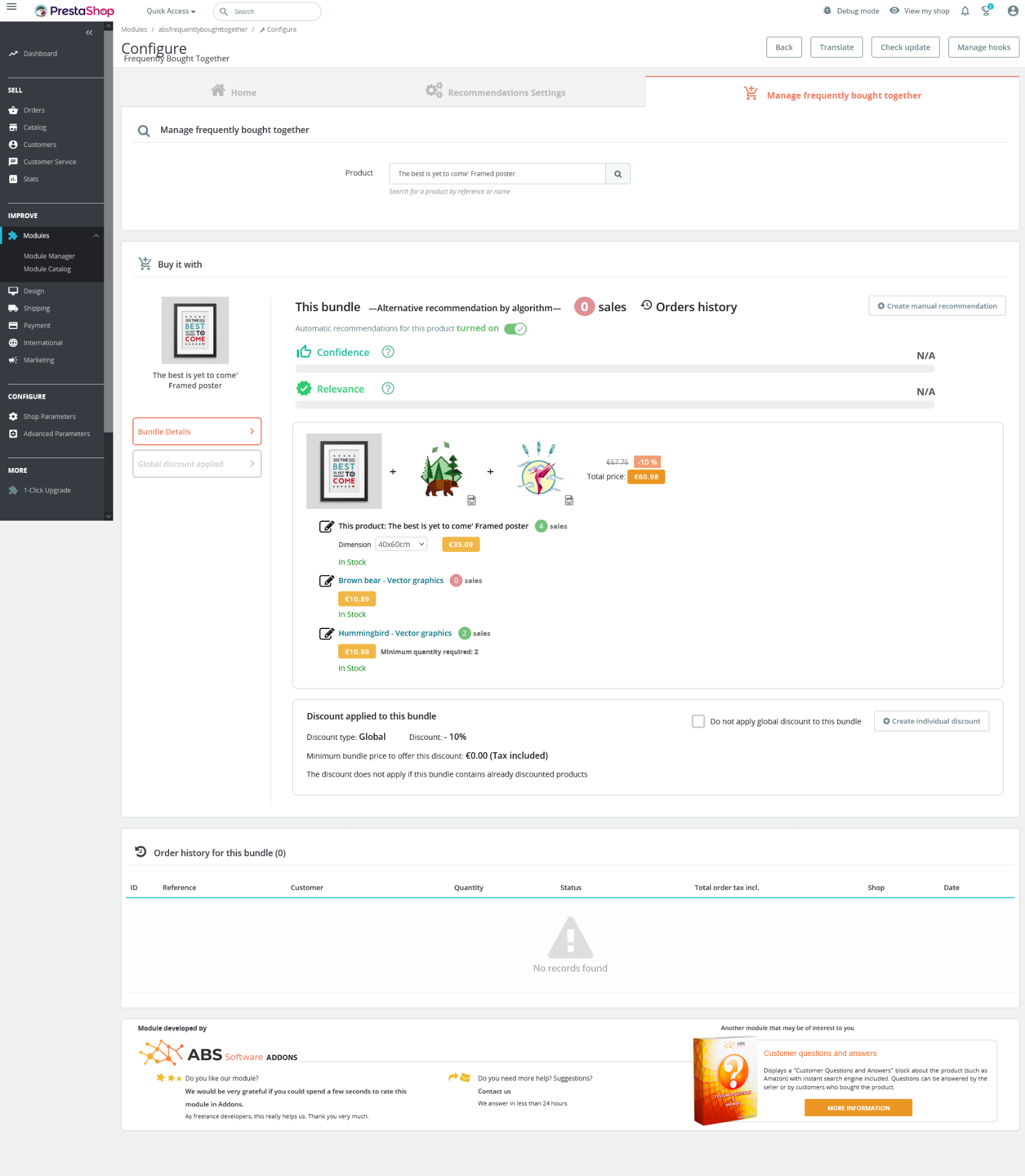The image size is (1025, 1176).
Task: Collapse the Modules submenu chevron
Action: point(96,236)
